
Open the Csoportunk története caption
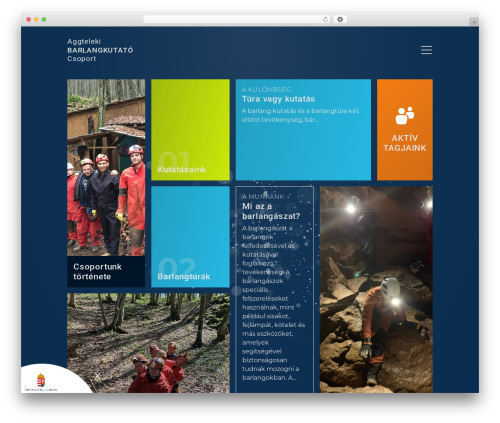(x=106, y=272)
